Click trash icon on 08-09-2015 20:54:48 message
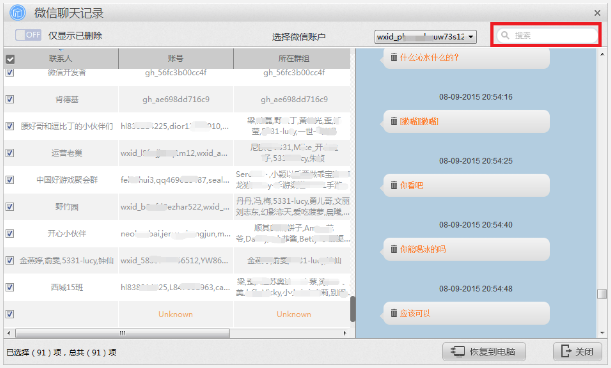 [x=394, y=313]
